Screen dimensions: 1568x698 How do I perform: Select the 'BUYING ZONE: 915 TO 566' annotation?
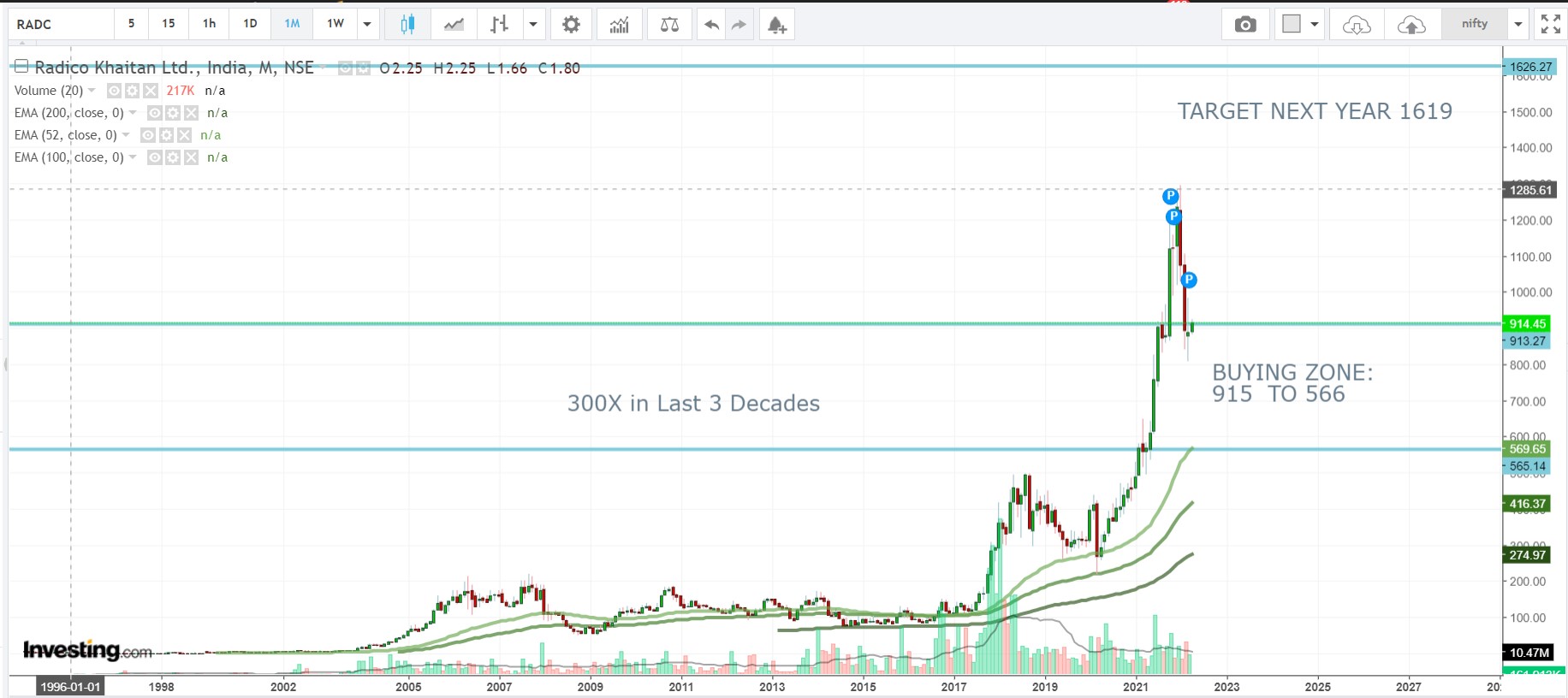1292,383
